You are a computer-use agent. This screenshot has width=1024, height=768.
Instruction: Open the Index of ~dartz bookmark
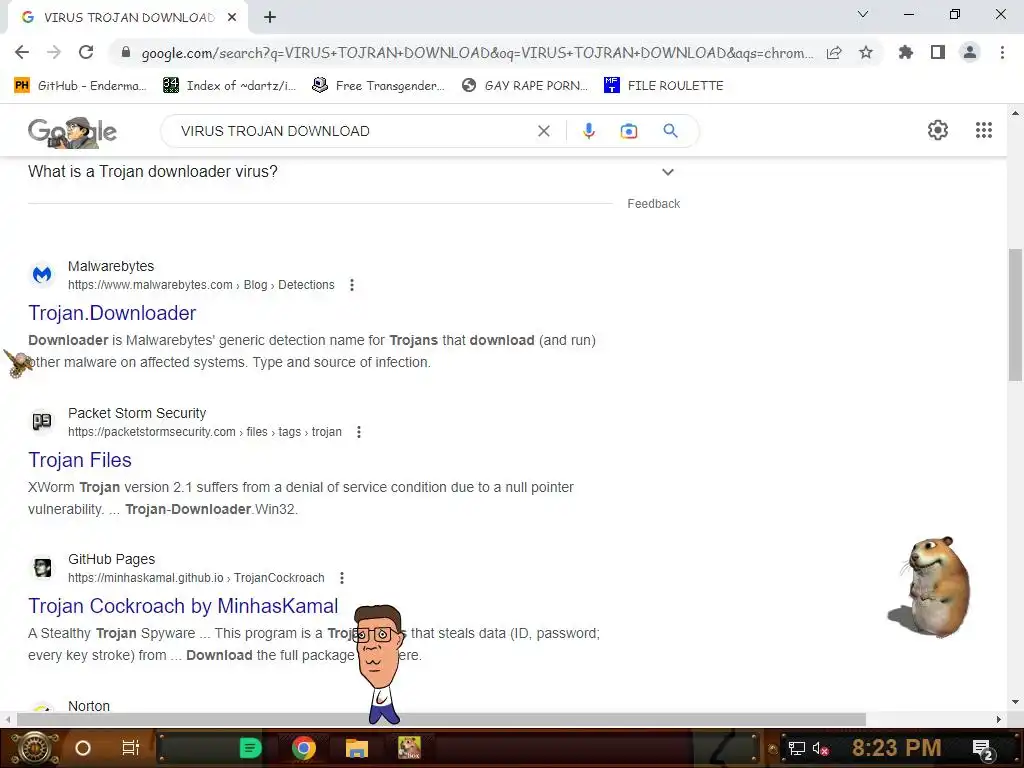click(229, 86)
